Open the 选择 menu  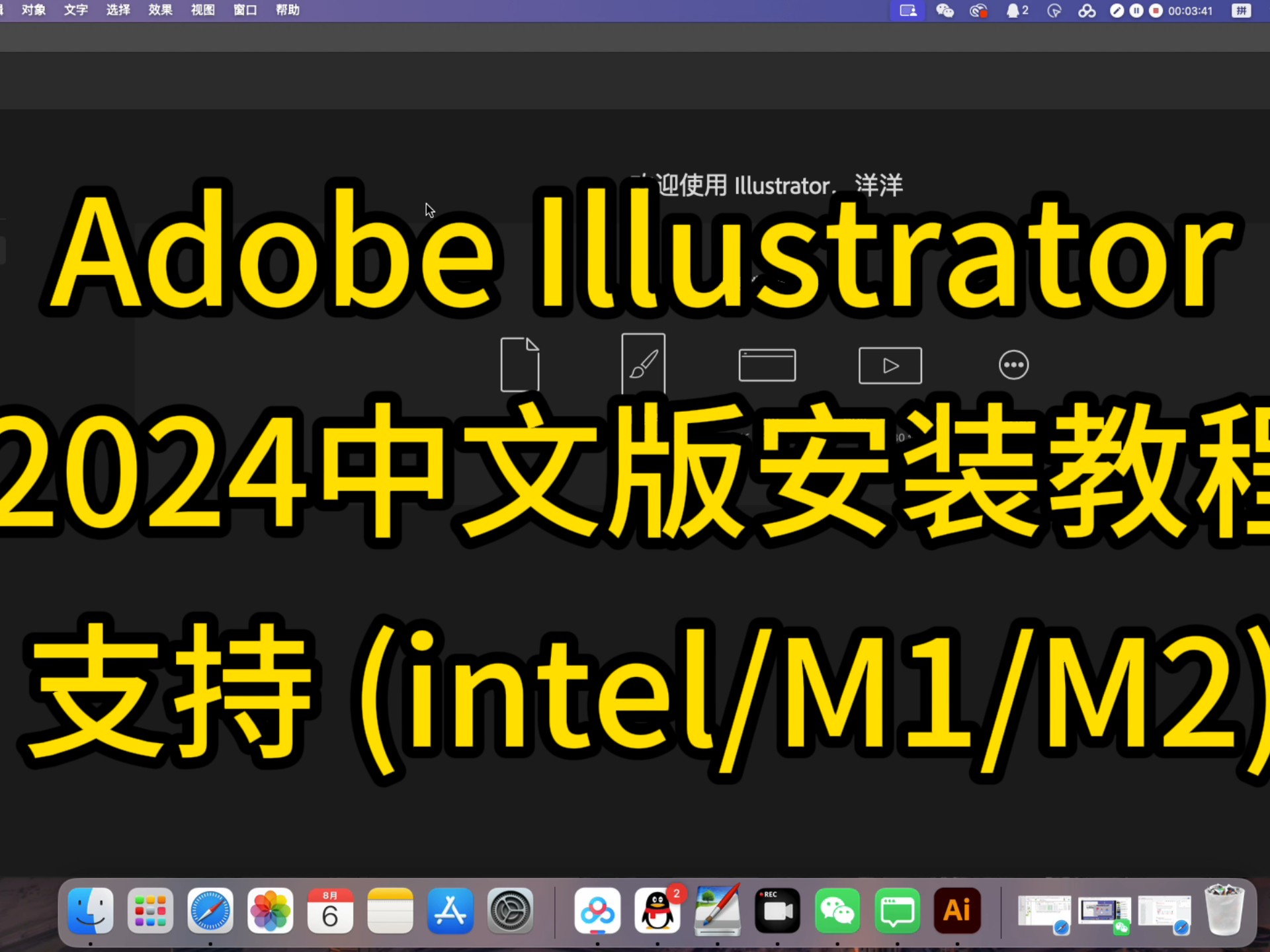pyautogui.click(x=118, y=10)
